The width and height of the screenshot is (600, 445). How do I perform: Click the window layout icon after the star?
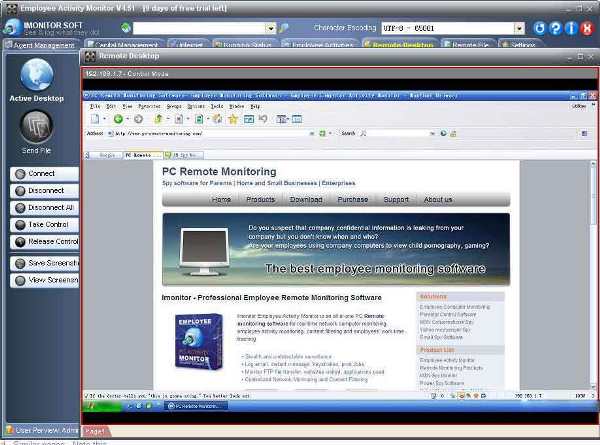pyautogui.click(x=249, y=119)
